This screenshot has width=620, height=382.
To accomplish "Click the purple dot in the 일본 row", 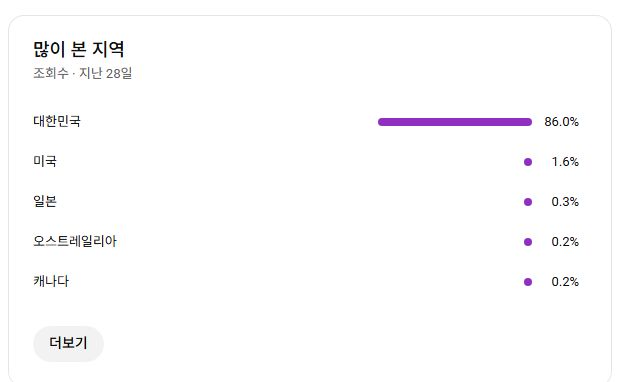I will point(528,202).
